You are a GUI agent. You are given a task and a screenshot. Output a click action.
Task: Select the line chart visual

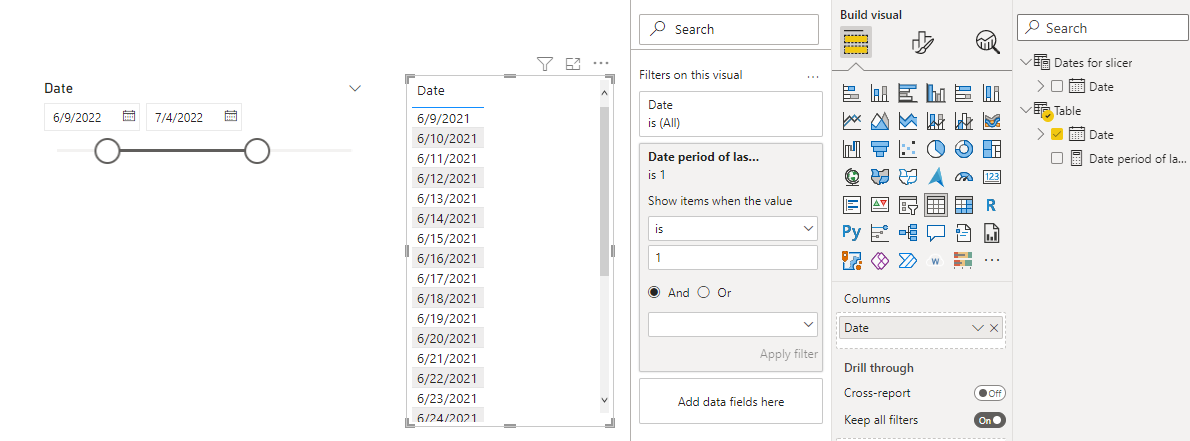coord(852,121)
